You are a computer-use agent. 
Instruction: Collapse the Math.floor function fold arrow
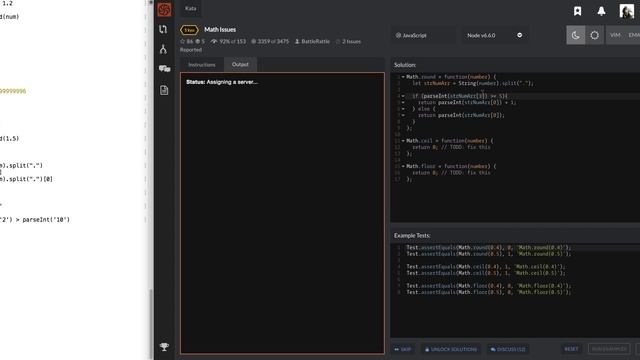(x=403, y=167)
